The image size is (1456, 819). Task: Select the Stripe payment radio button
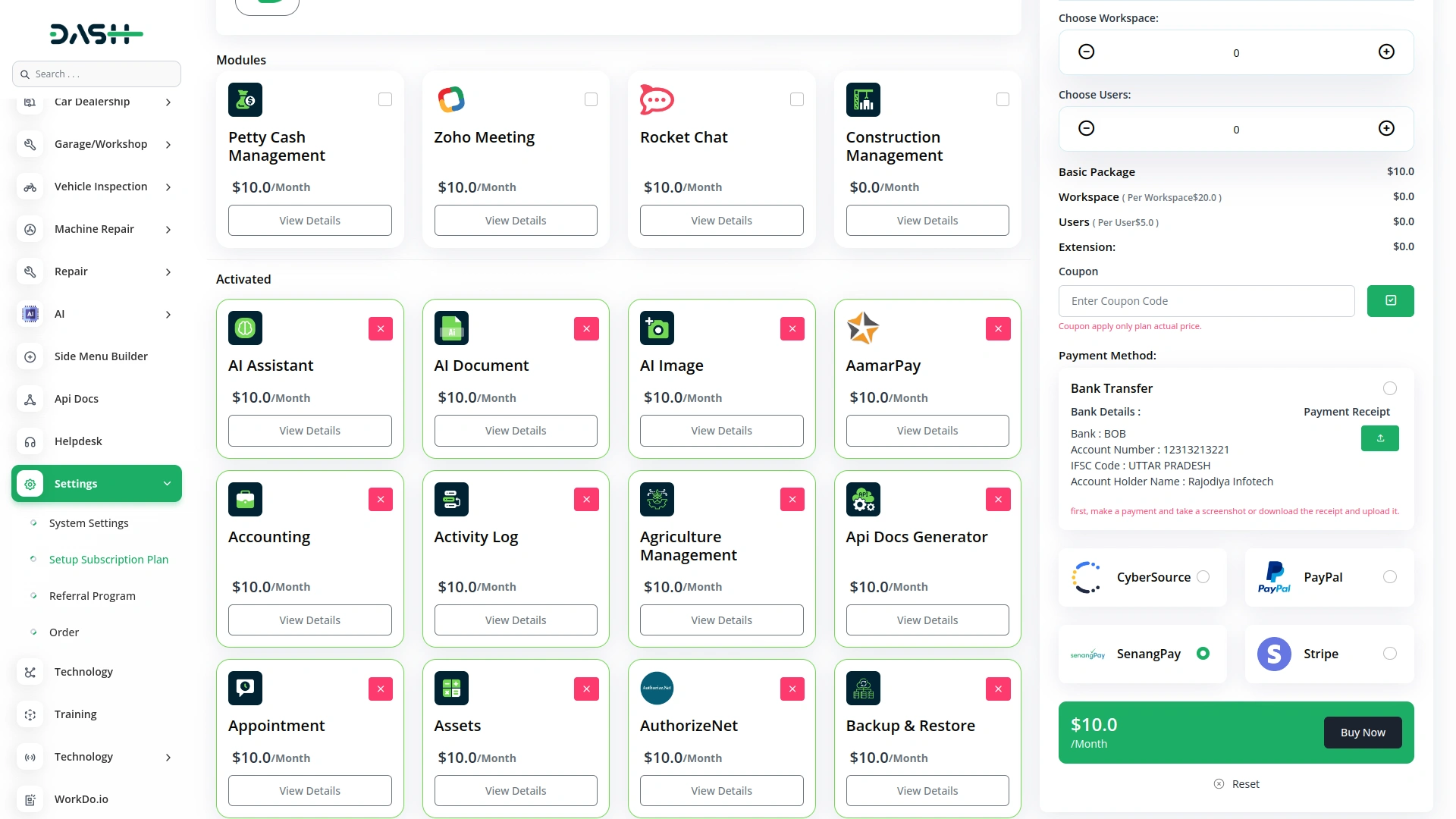pyautogui.click(x=1390, y=653)
